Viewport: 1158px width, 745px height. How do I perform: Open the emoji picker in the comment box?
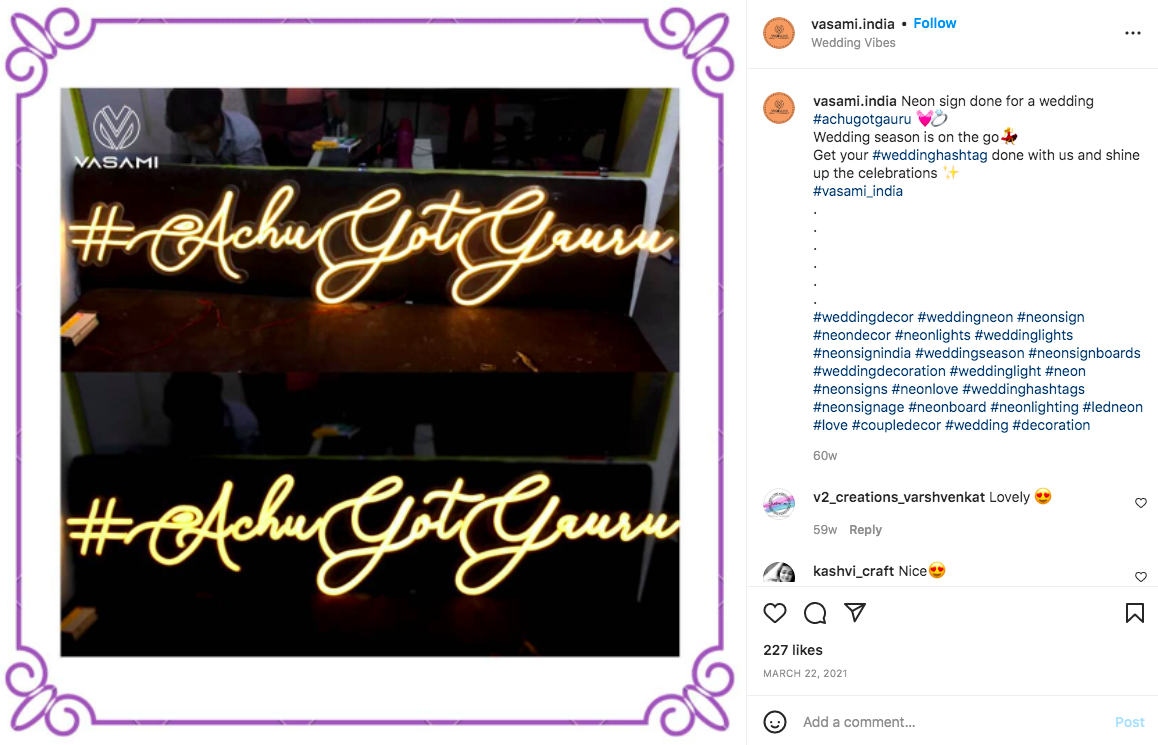775,721
